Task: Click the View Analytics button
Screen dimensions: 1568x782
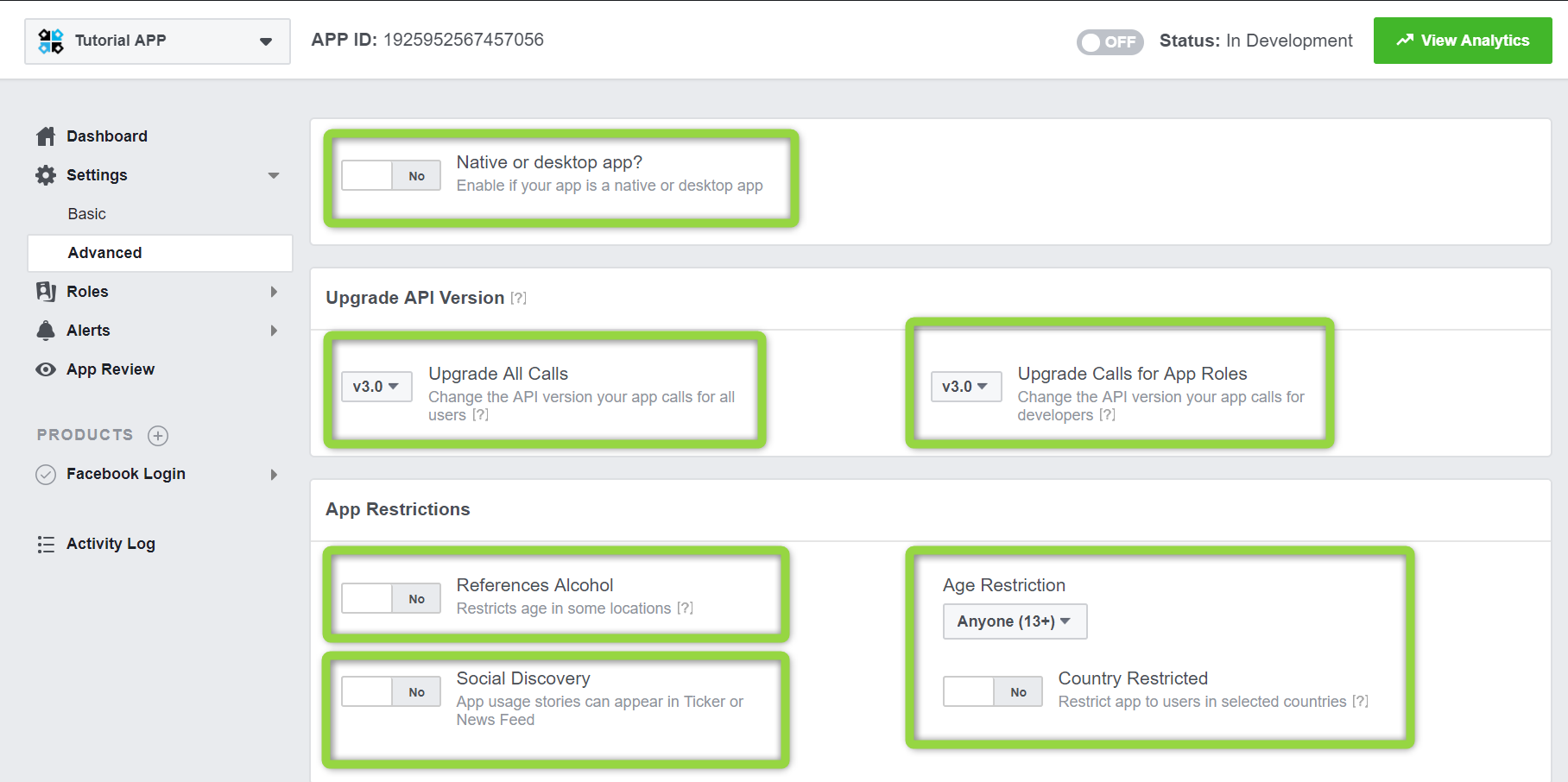Action: coord(1463,41)
